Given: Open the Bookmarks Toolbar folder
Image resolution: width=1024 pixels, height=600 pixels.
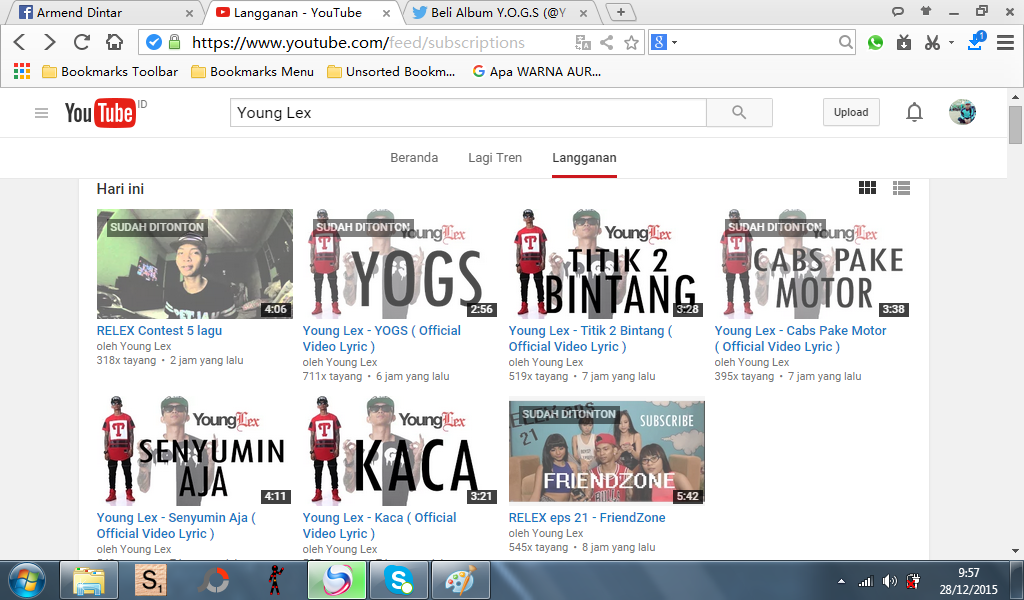Looking at the screenshot, I should click(110, 71).
